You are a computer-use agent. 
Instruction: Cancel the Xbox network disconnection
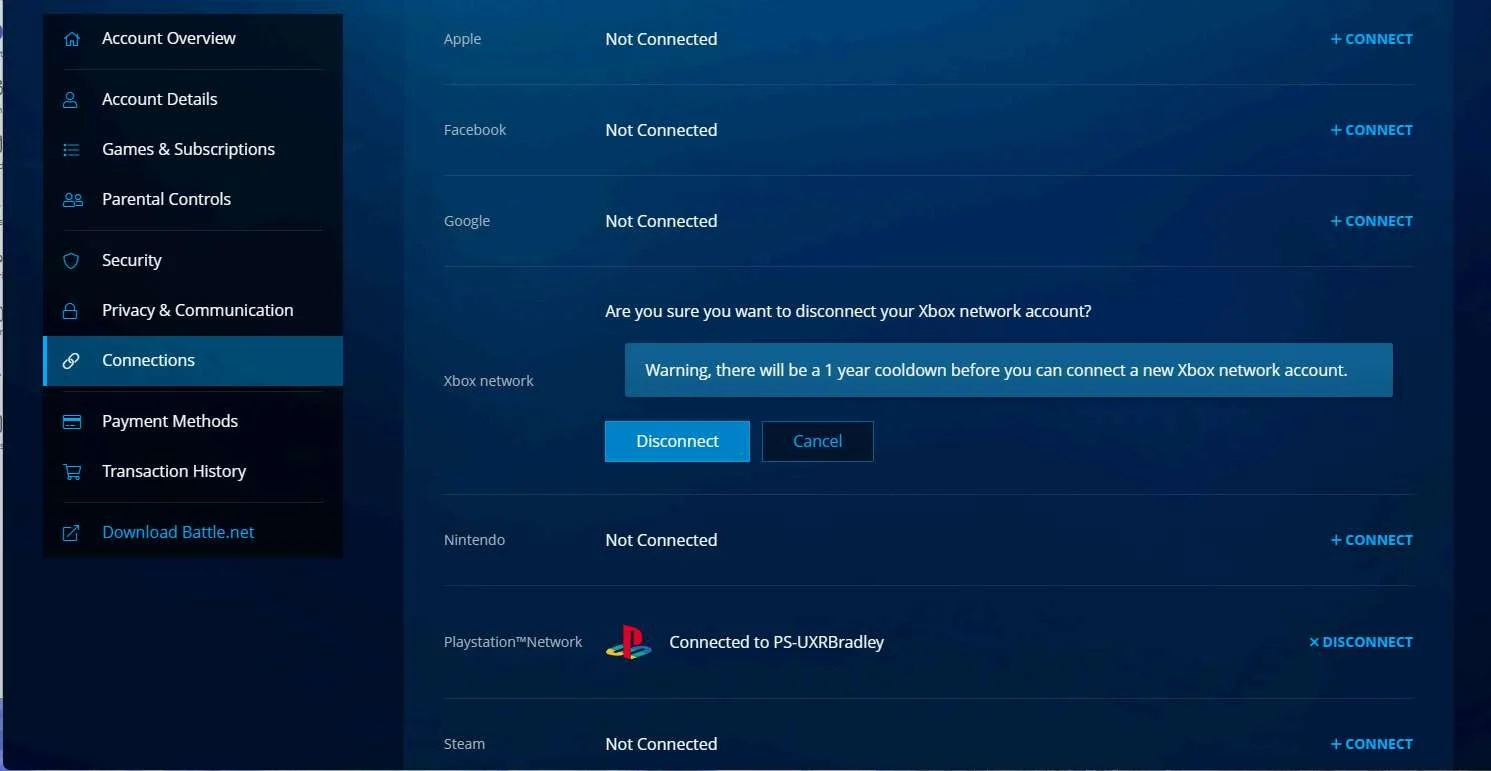(818, 441)
